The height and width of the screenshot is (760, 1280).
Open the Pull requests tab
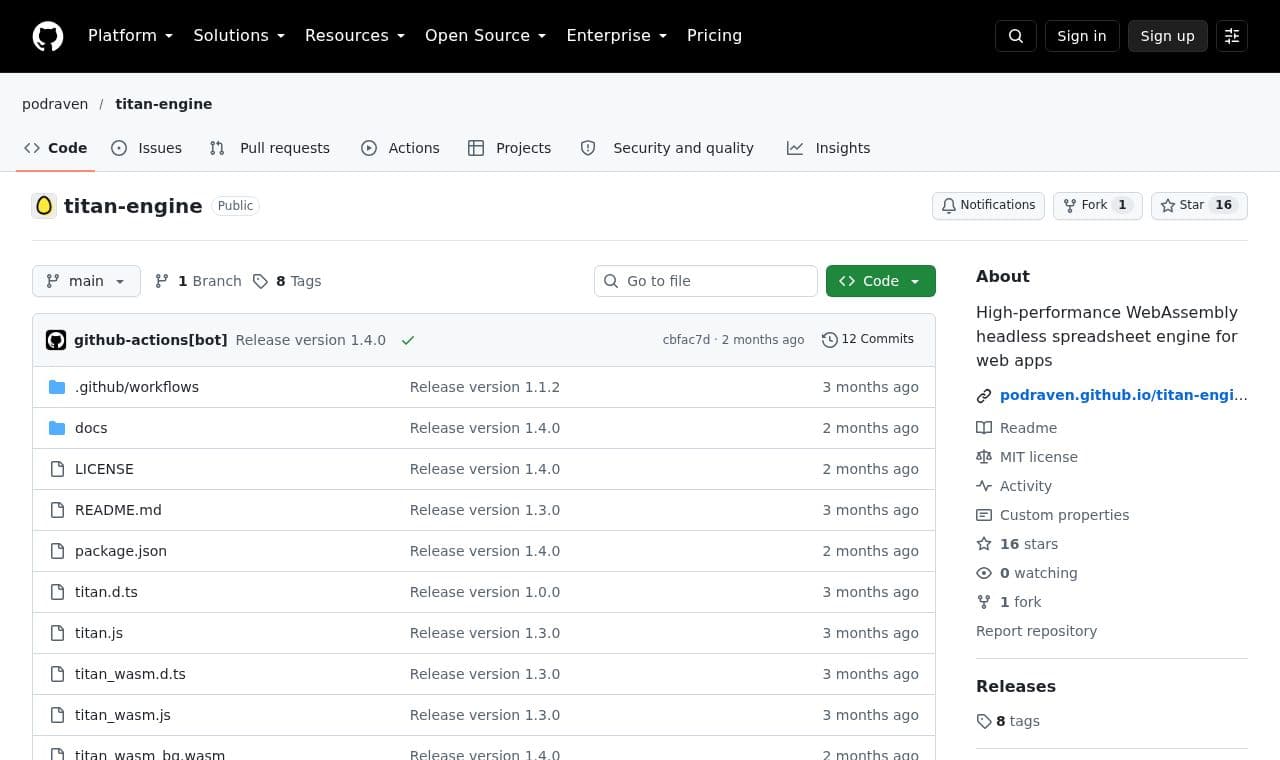(270, 148)
